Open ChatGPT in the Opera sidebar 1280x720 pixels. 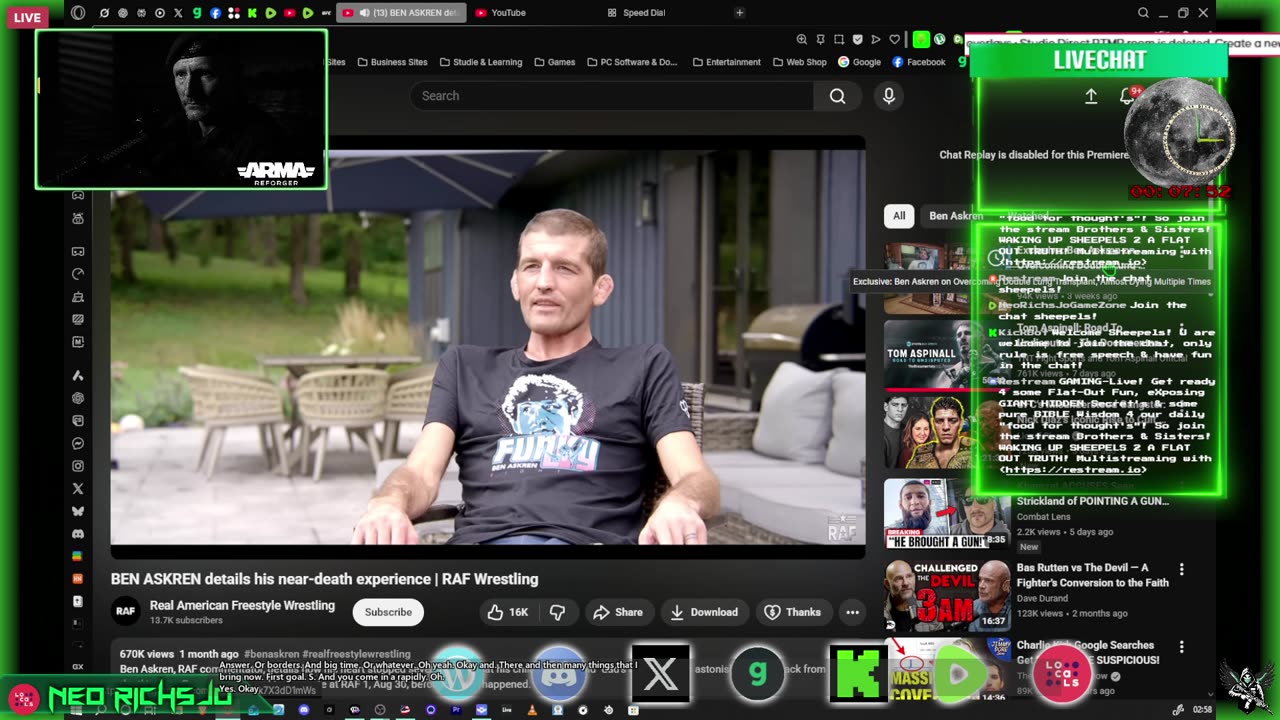point(78,398)
